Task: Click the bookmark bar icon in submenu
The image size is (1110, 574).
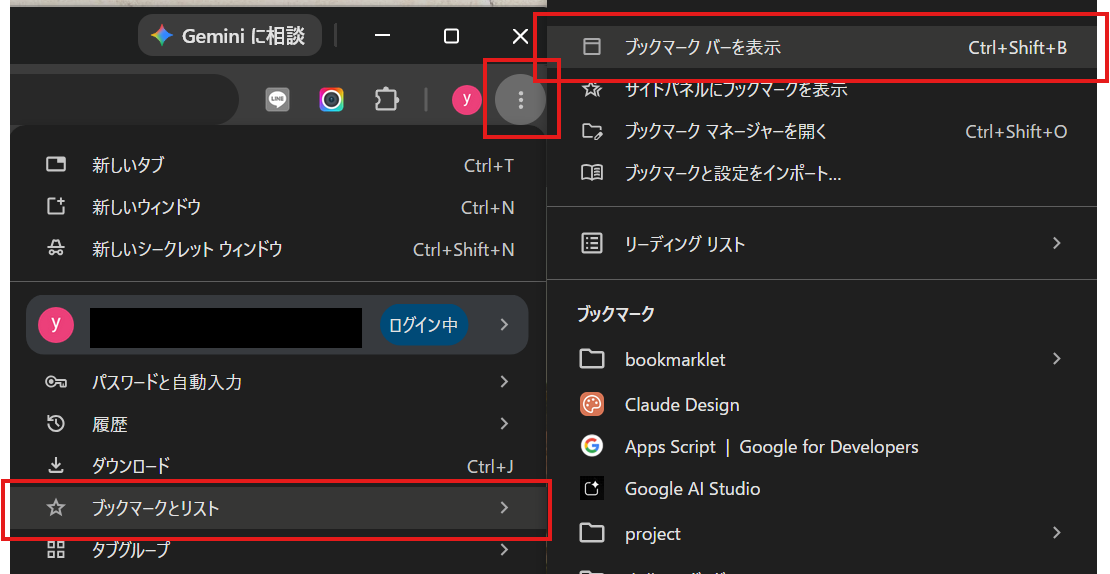Action: coord(591,47)
